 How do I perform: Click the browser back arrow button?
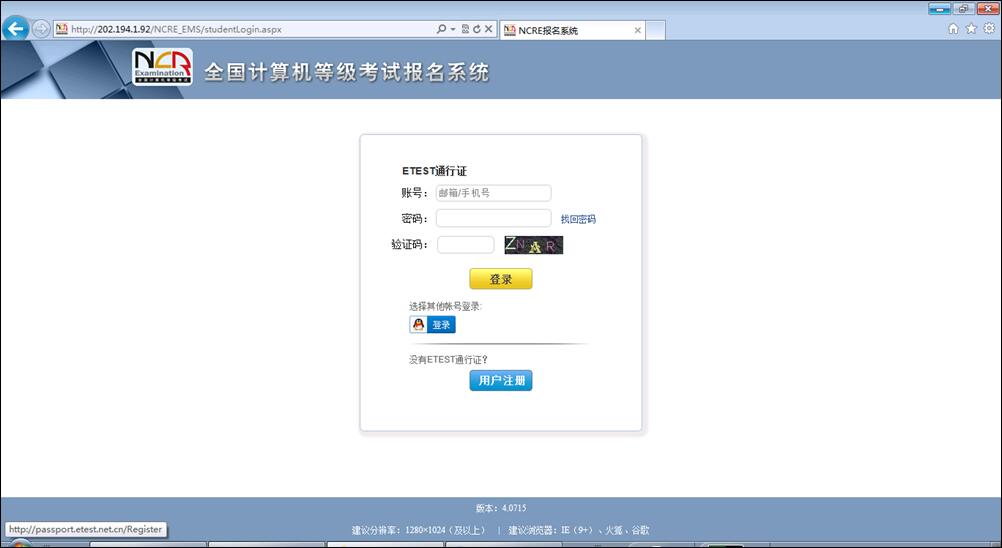(16, 28)
